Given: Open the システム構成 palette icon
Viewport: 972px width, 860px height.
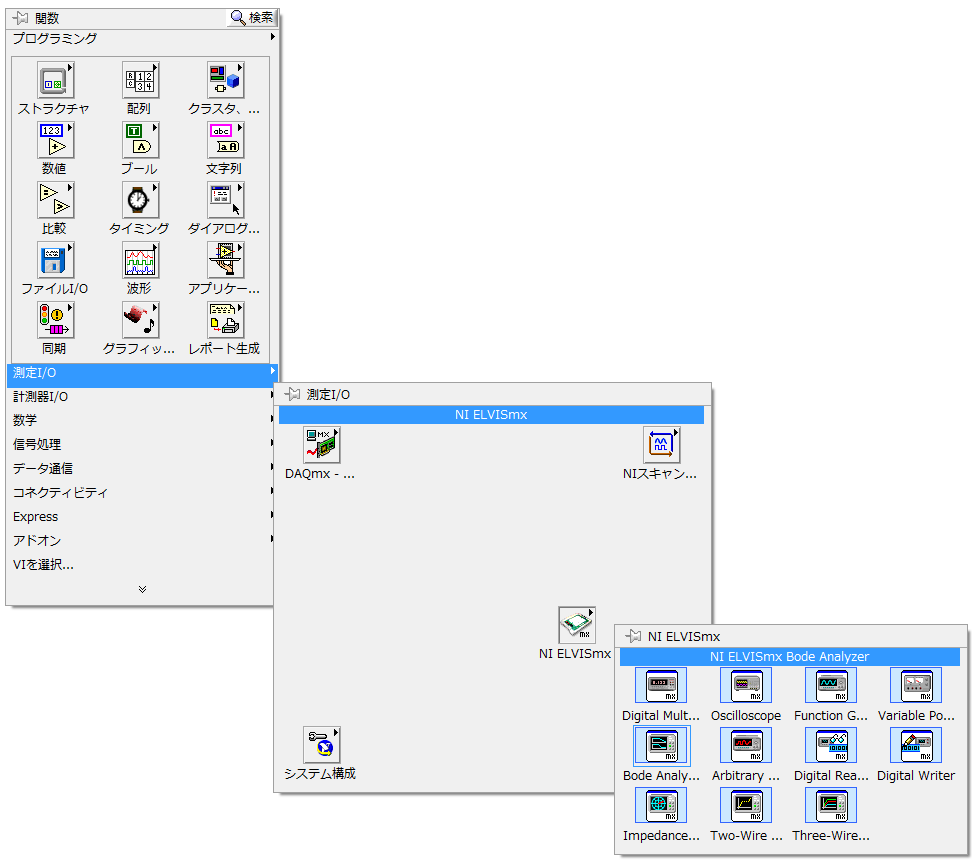Looking at the screenshot, I should [x=321, y=745].
